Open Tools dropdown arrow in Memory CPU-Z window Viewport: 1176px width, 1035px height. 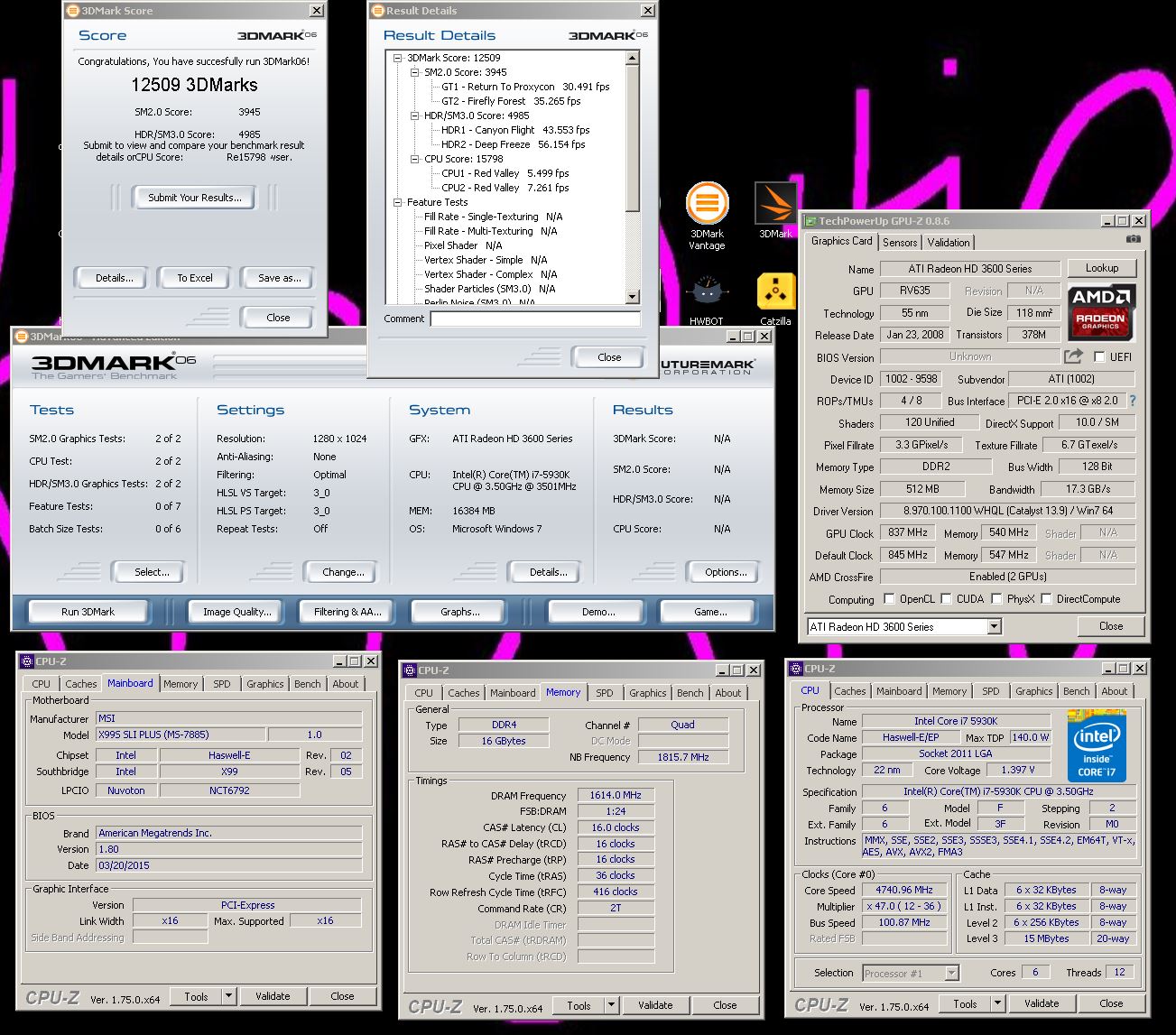pos(612,1005)
